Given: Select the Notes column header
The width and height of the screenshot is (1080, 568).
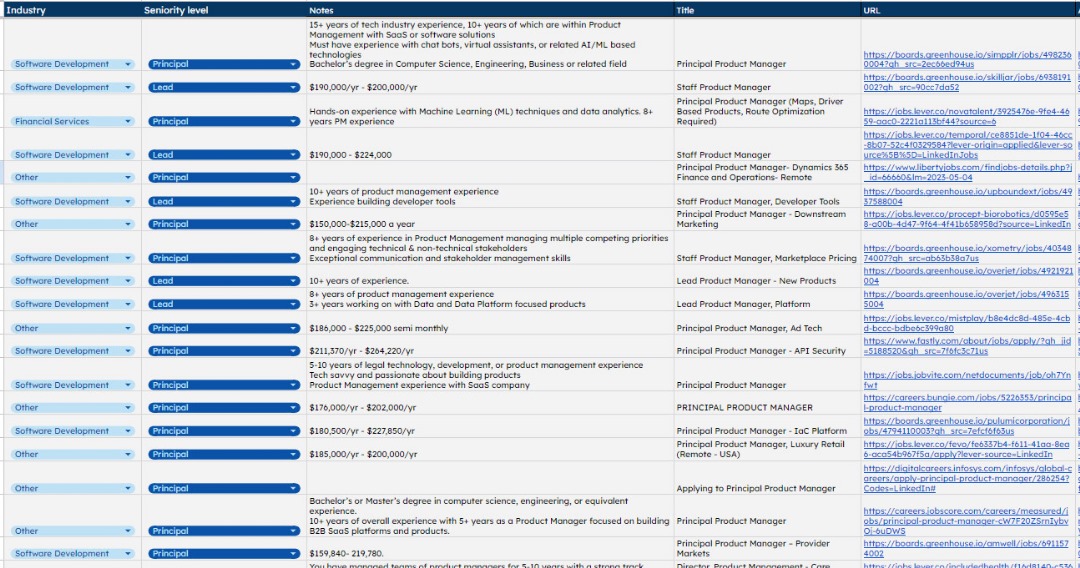Looking at the screenshot, I should tap(490, 10).
